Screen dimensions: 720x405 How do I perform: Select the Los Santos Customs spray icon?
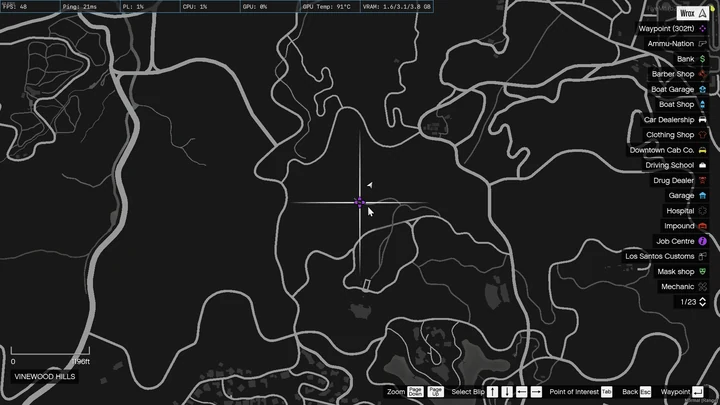703,256
